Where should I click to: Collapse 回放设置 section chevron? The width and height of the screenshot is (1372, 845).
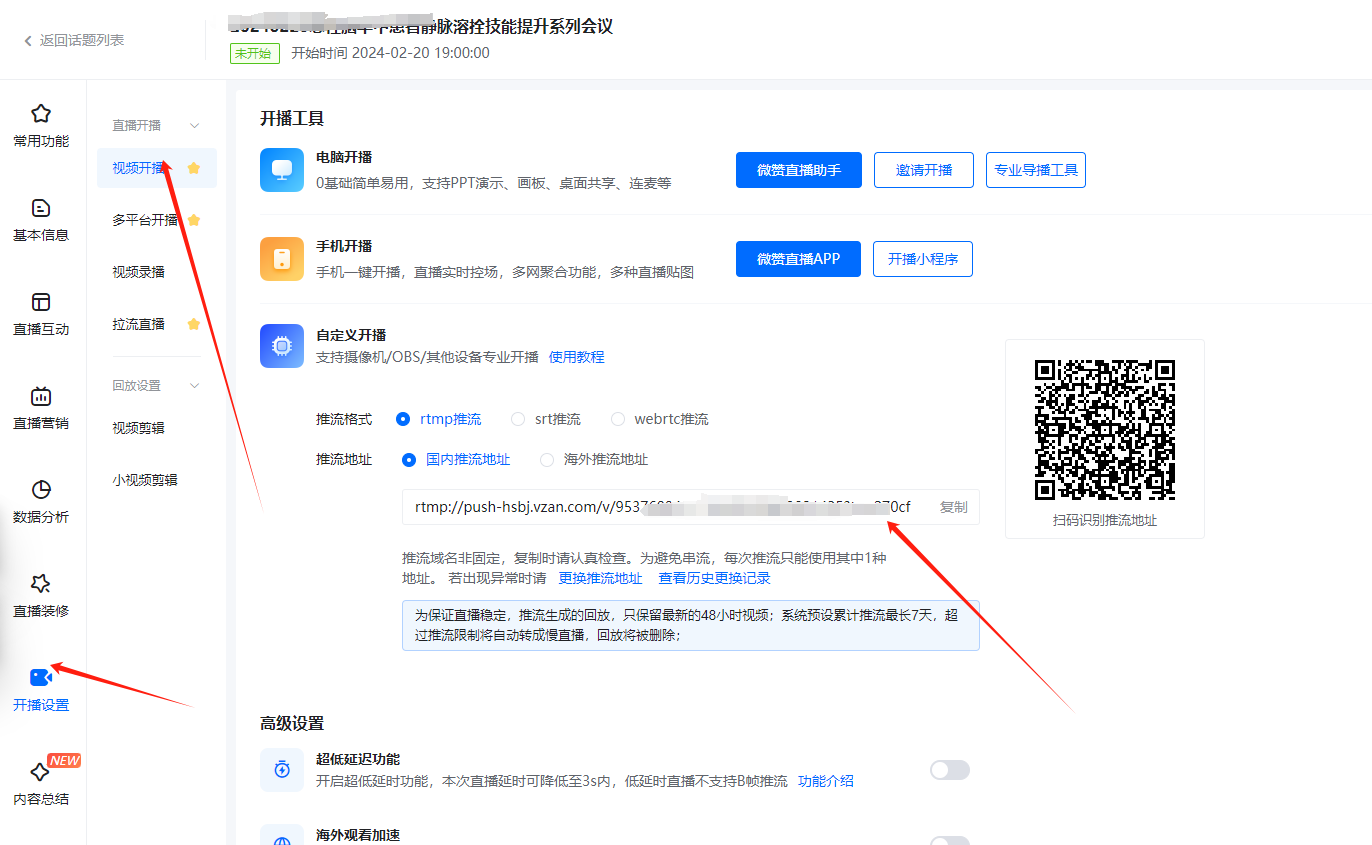[195, 386]
